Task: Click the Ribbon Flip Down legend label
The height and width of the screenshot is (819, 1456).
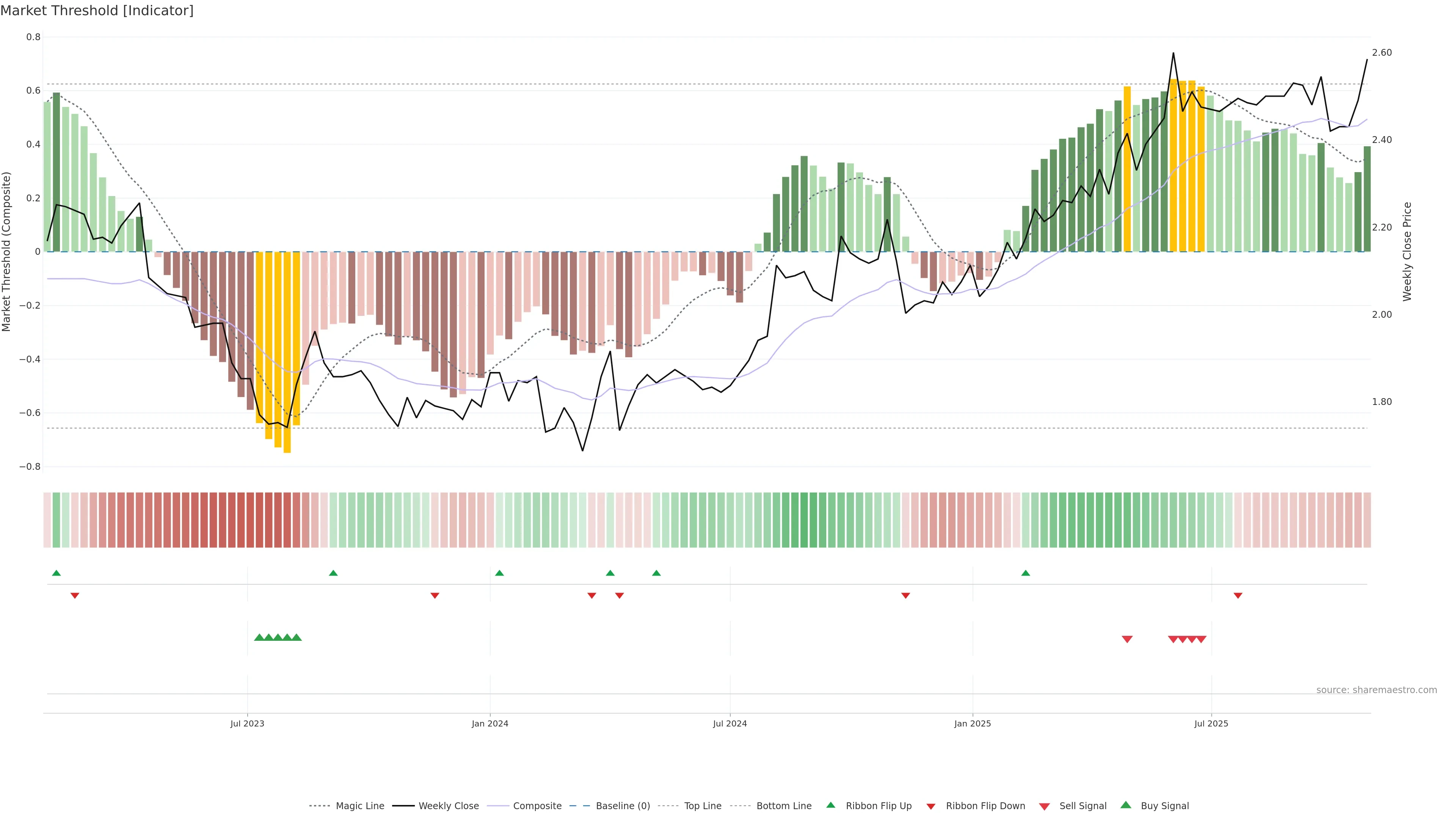Action: click(985, 806)
